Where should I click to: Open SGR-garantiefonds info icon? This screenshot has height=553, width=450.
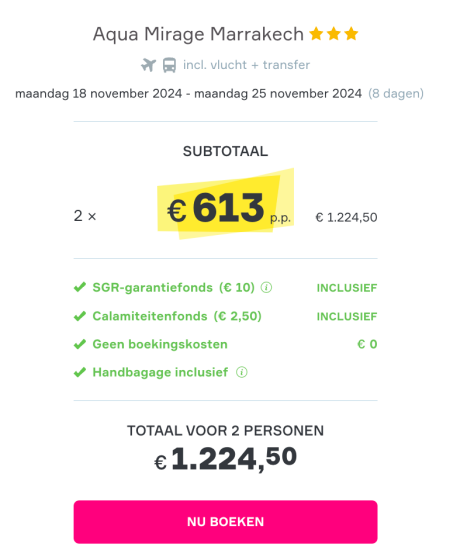266,288
